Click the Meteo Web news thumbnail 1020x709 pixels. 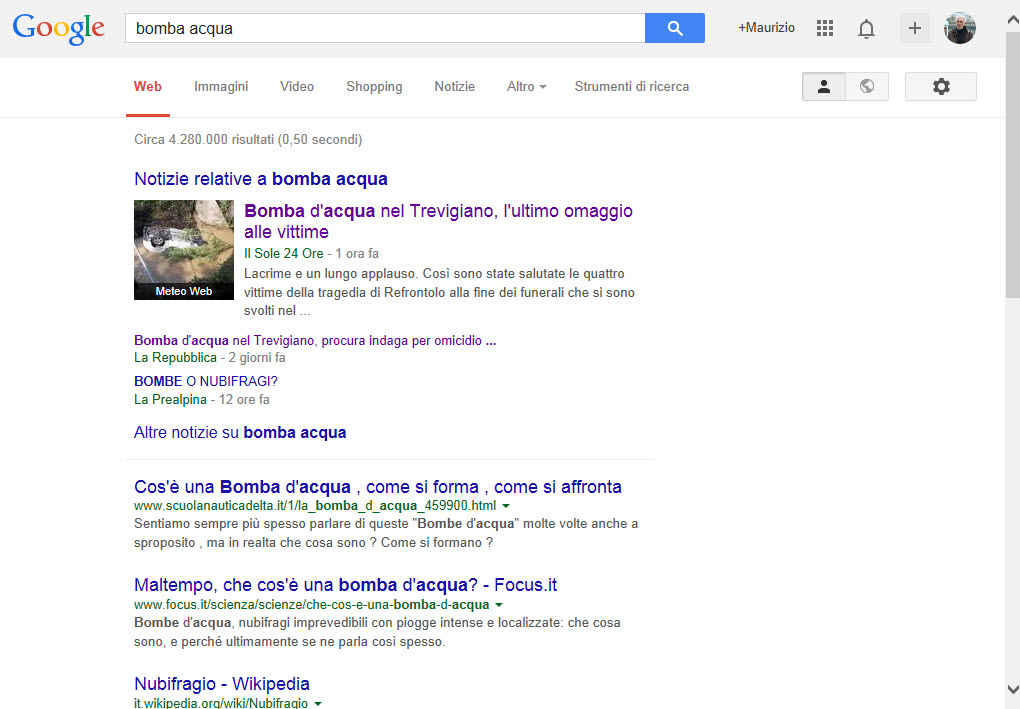[184, 249]
